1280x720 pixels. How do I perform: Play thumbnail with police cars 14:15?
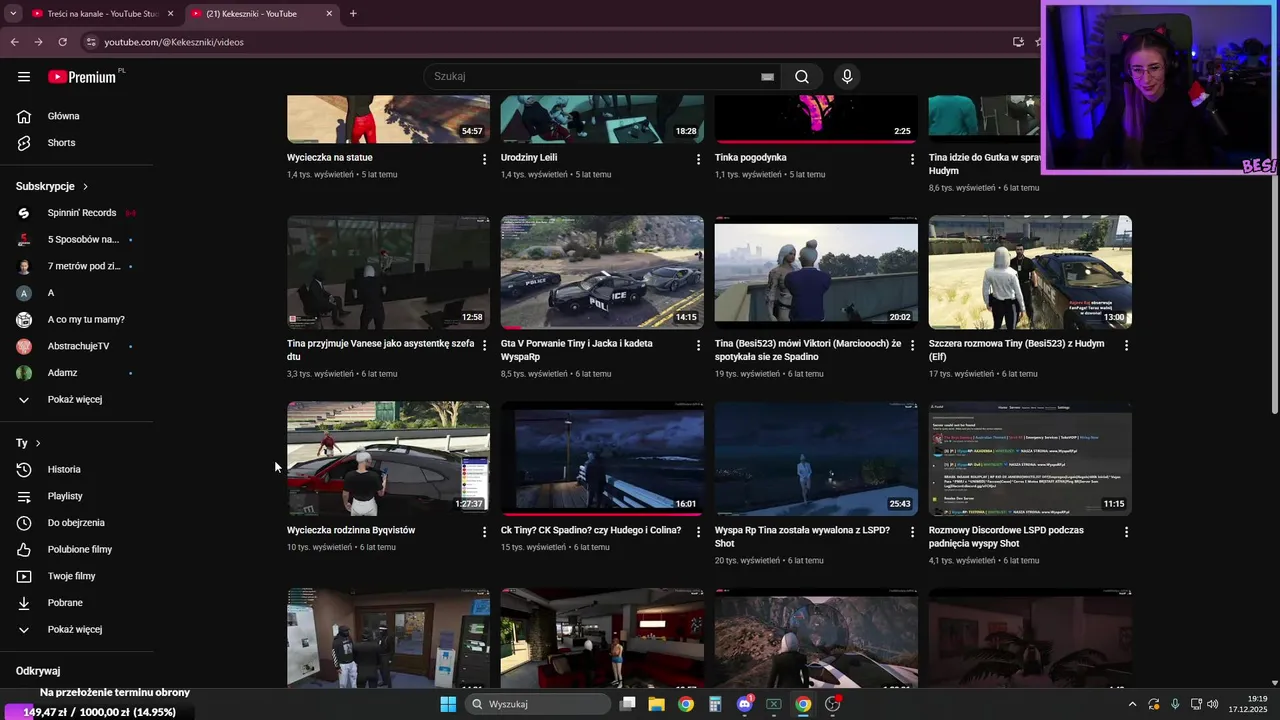(x=602, y=272)
